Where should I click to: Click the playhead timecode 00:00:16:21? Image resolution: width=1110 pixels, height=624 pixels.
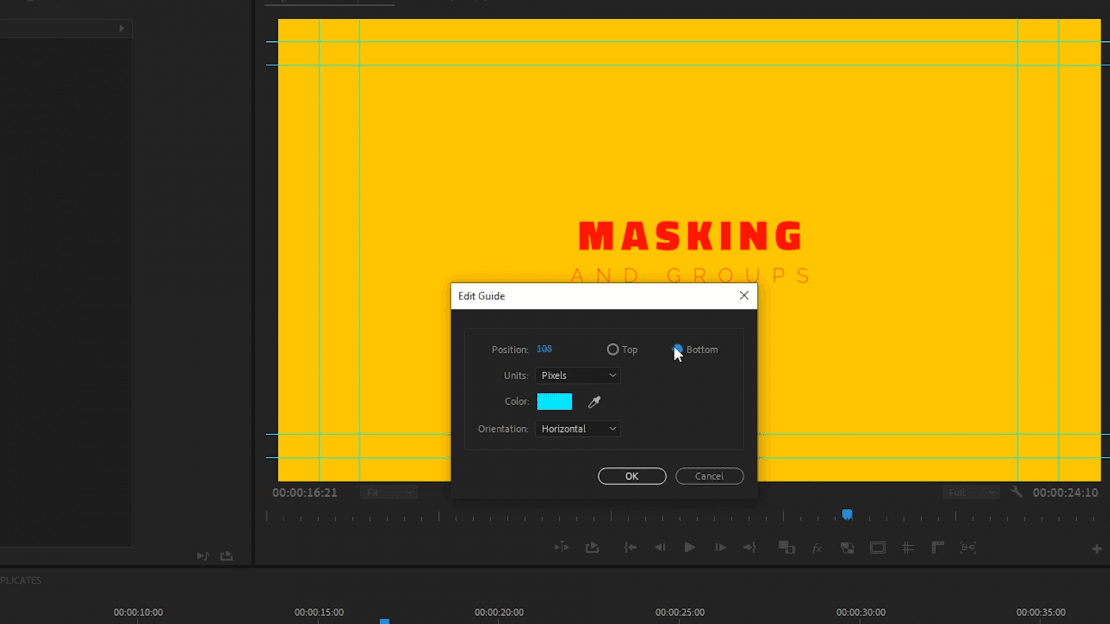(304, 492)
